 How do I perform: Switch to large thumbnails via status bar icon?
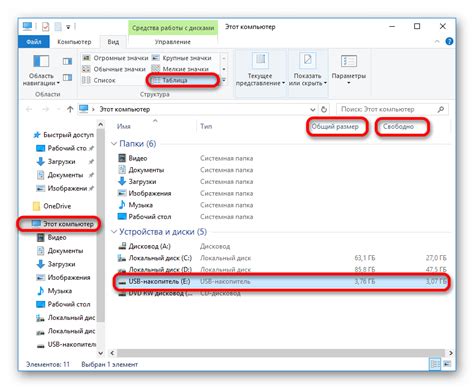coord(447,364)
